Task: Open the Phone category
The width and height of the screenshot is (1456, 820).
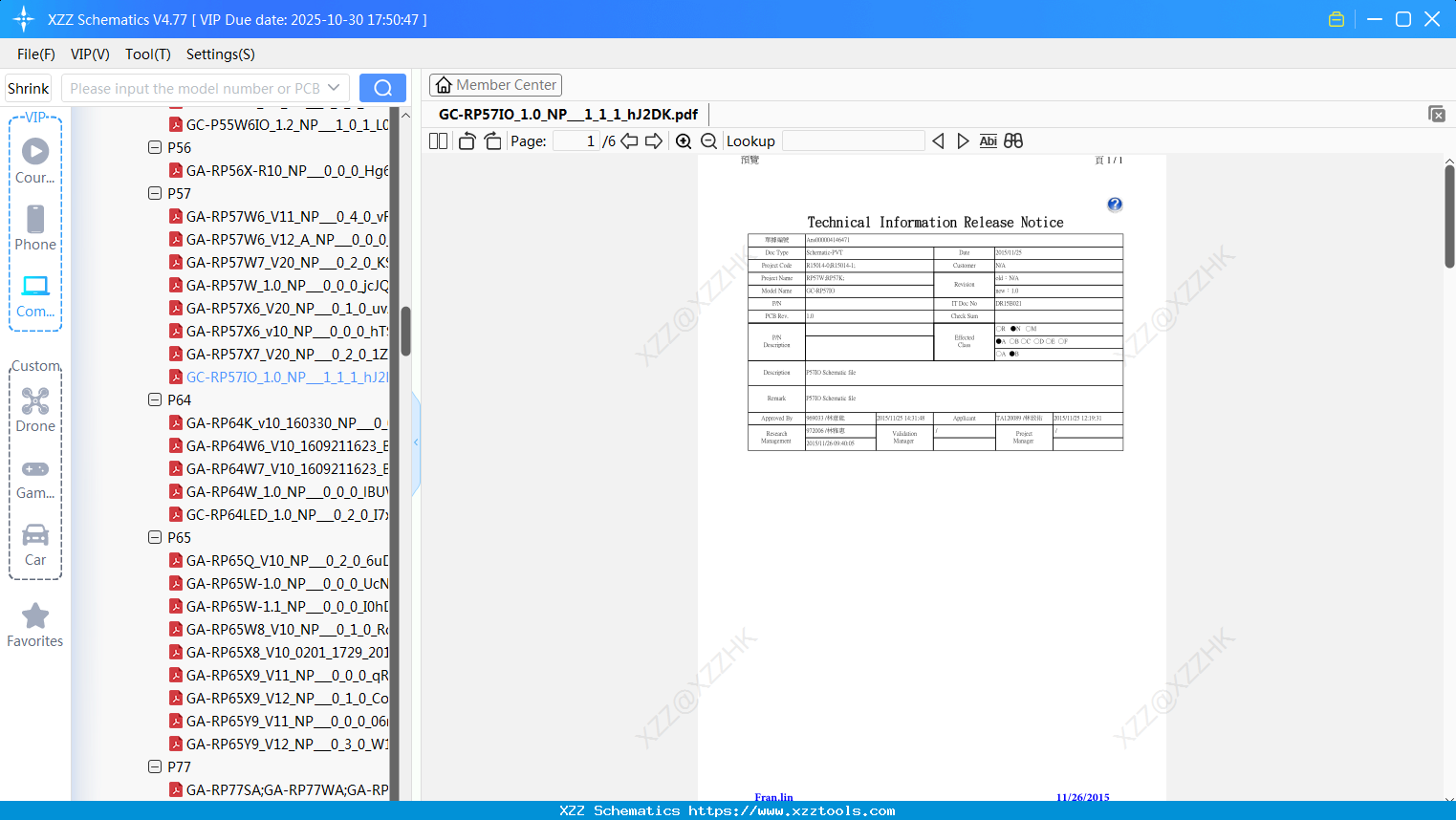Action: pyautogui.click(x=35, y=228)
